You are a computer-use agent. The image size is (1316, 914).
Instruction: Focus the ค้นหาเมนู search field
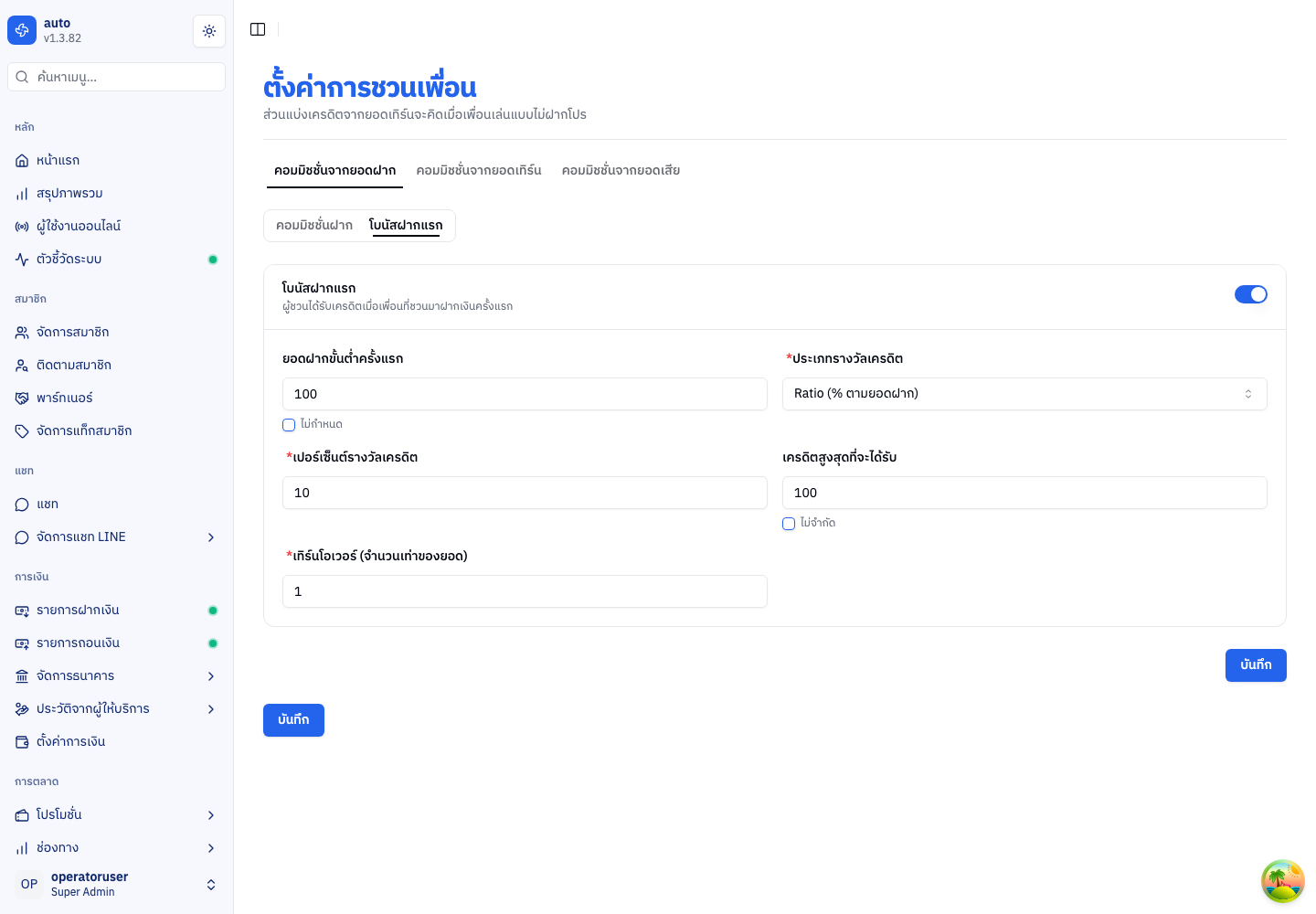tap(117, 77)
